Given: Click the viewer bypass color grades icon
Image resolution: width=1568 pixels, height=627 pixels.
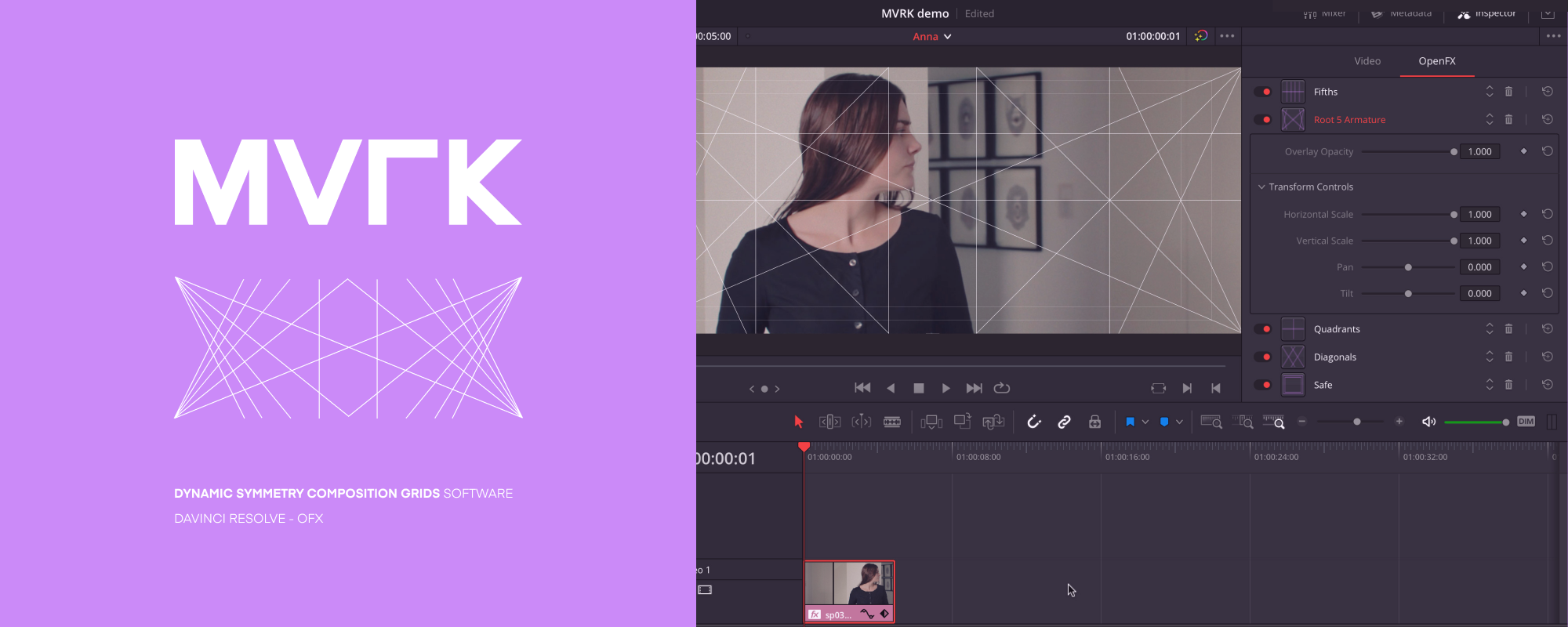Looking at the screenshot, I should coord(1200,36).
